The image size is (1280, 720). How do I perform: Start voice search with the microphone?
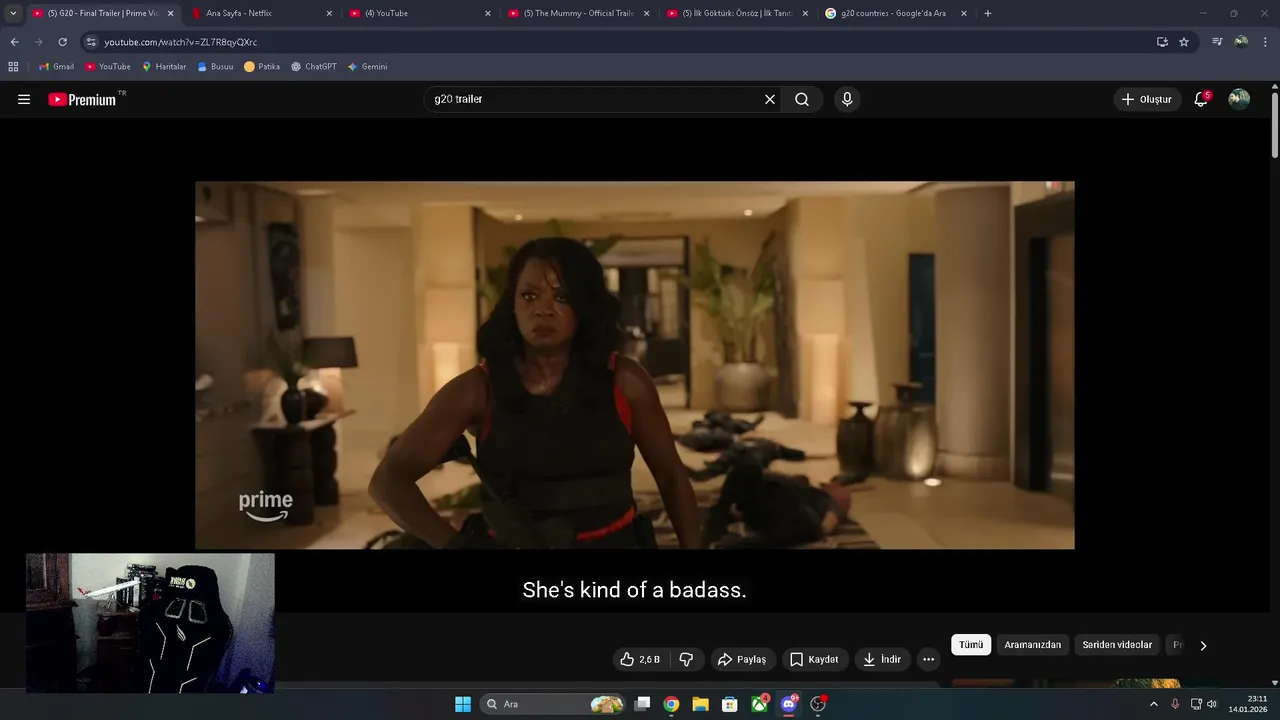847,99
